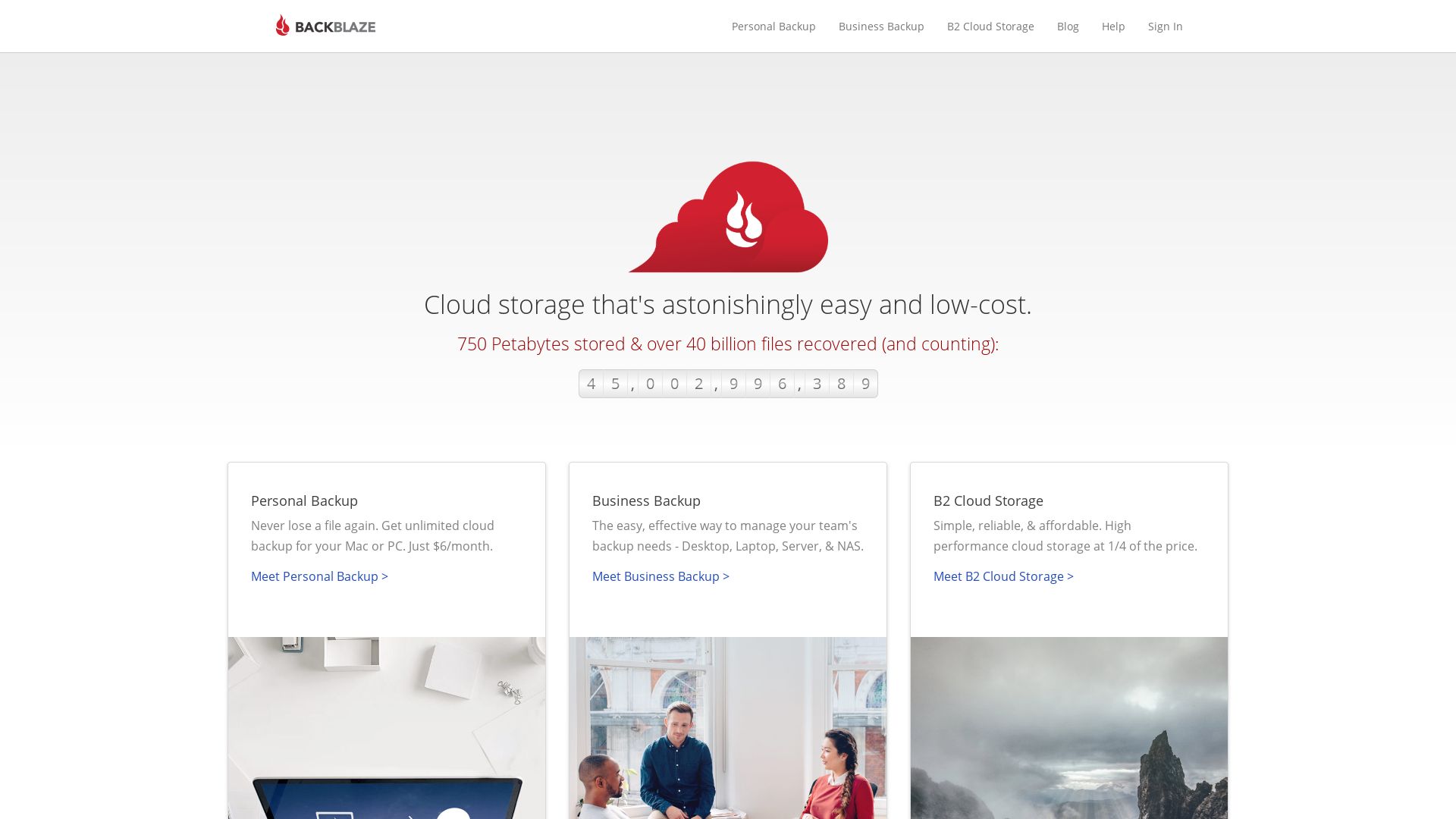This screenshot has width=1456, height=819.
Task: Click the files recovered counter display
Action: coord(728,384)
